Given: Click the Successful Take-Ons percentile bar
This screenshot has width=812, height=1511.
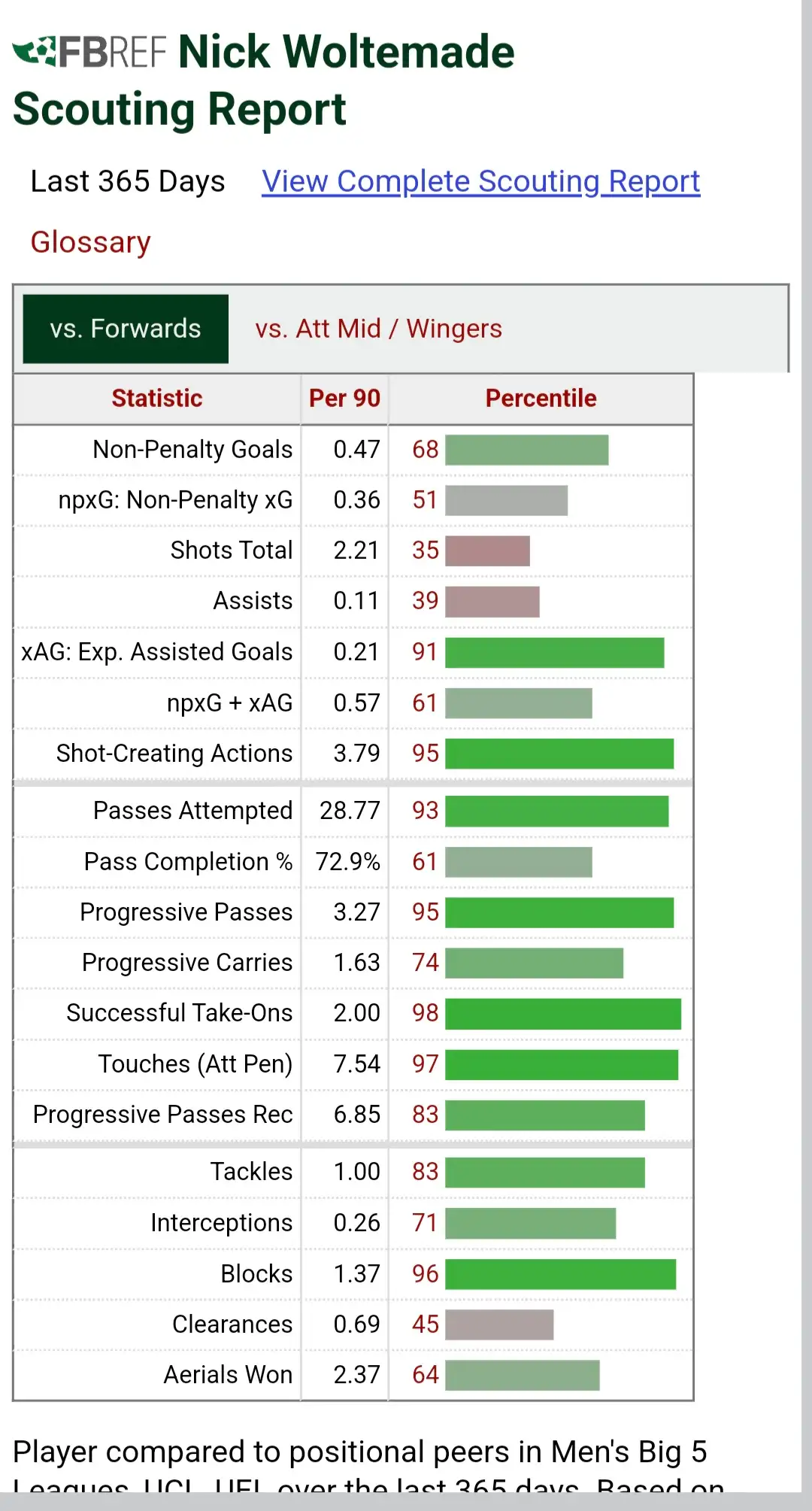Looking at the screenshot, I should point(562,1013).
